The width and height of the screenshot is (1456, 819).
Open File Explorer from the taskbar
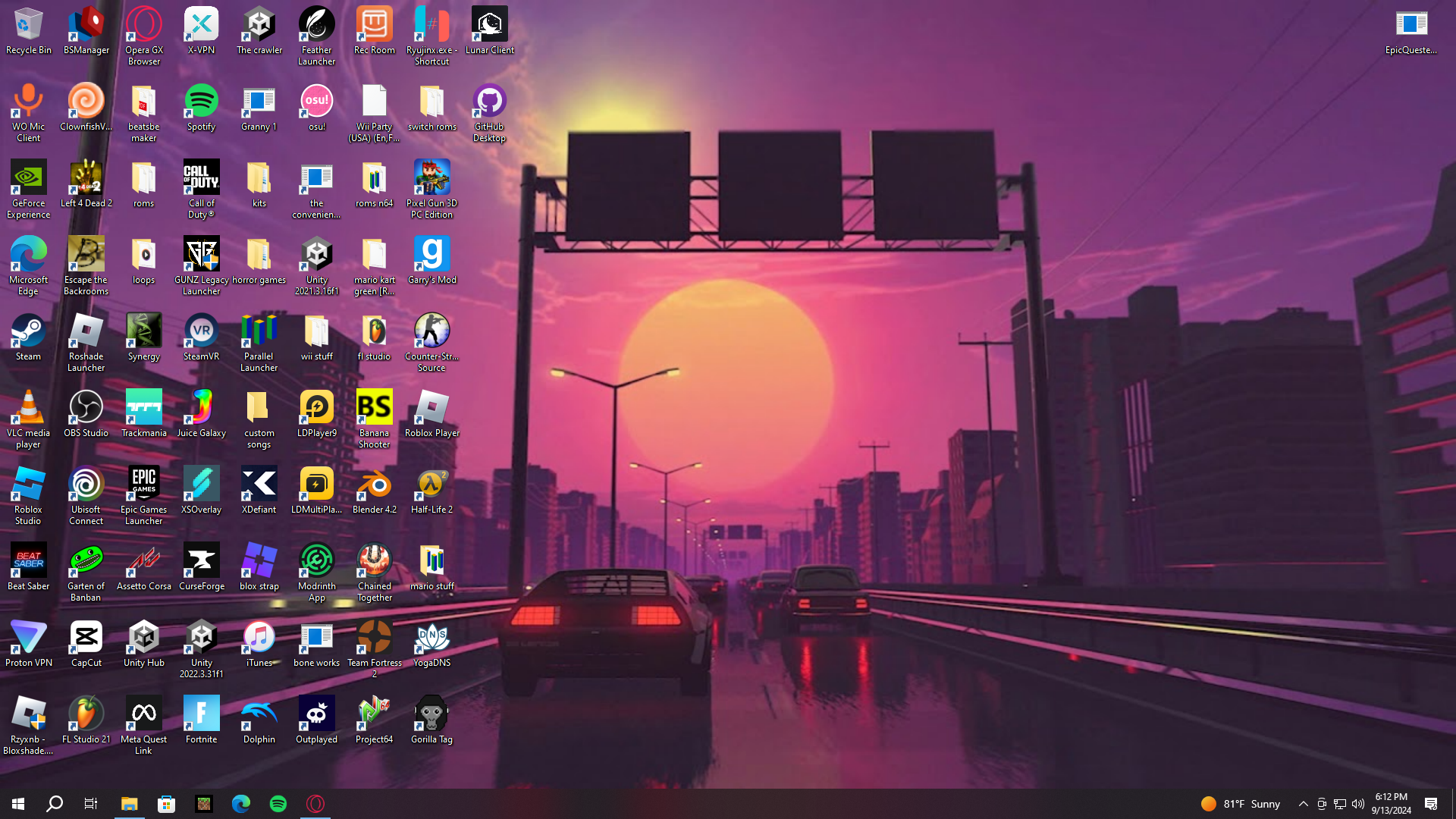point(130,804)
